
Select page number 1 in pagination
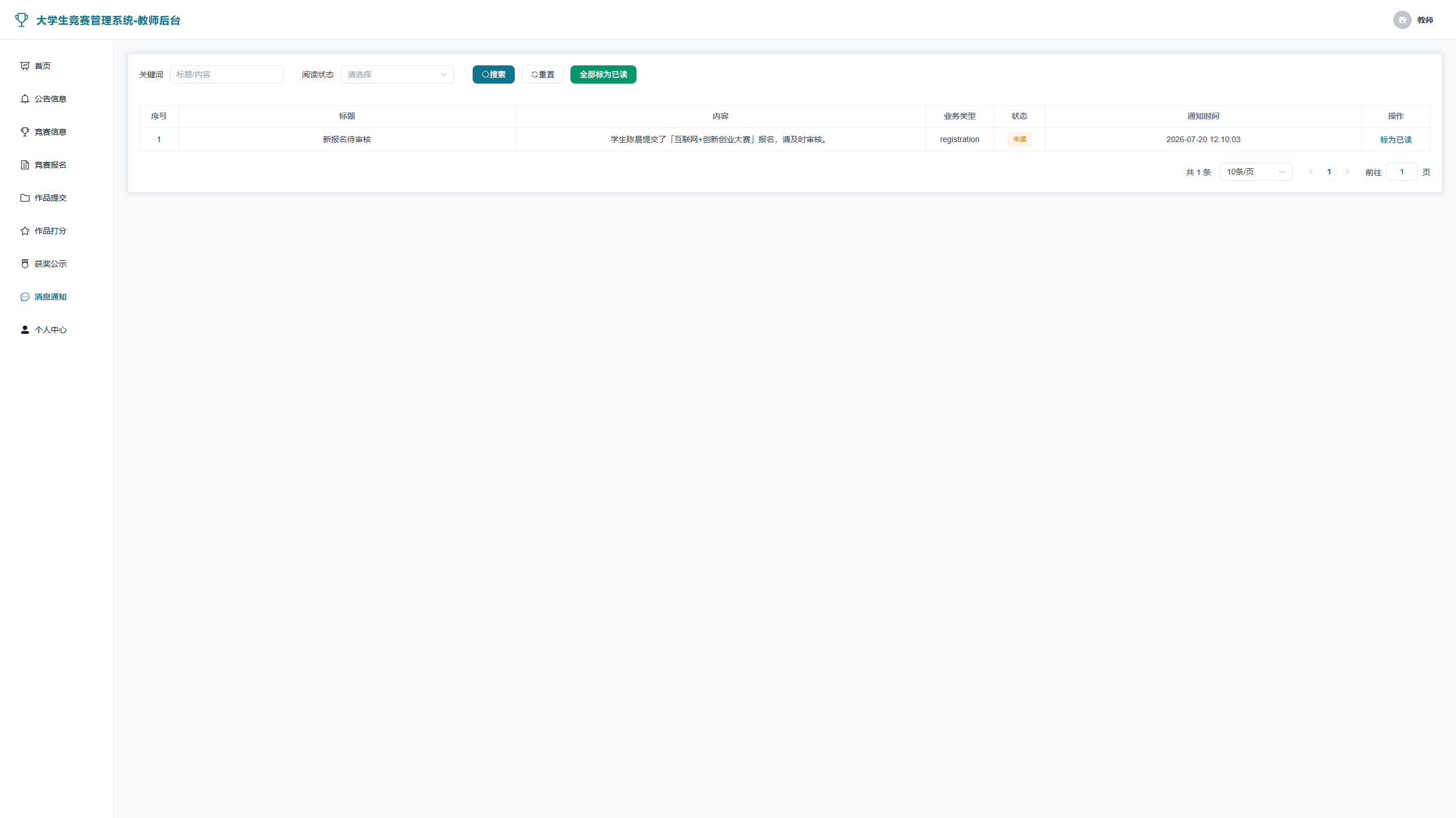(1329, 172)
